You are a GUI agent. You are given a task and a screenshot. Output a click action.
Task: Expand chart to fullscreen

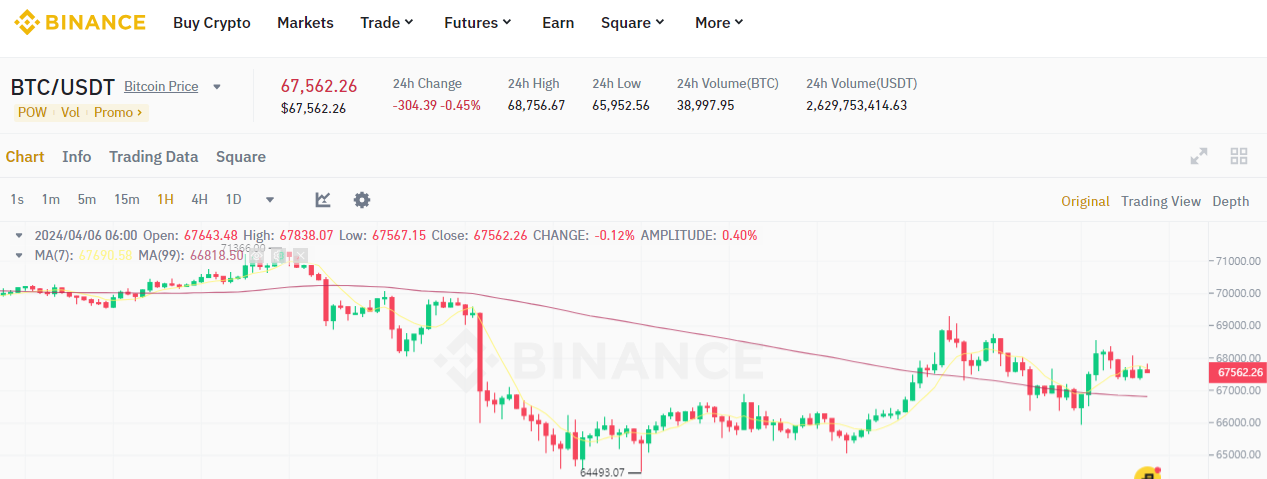coord(1198,156)
